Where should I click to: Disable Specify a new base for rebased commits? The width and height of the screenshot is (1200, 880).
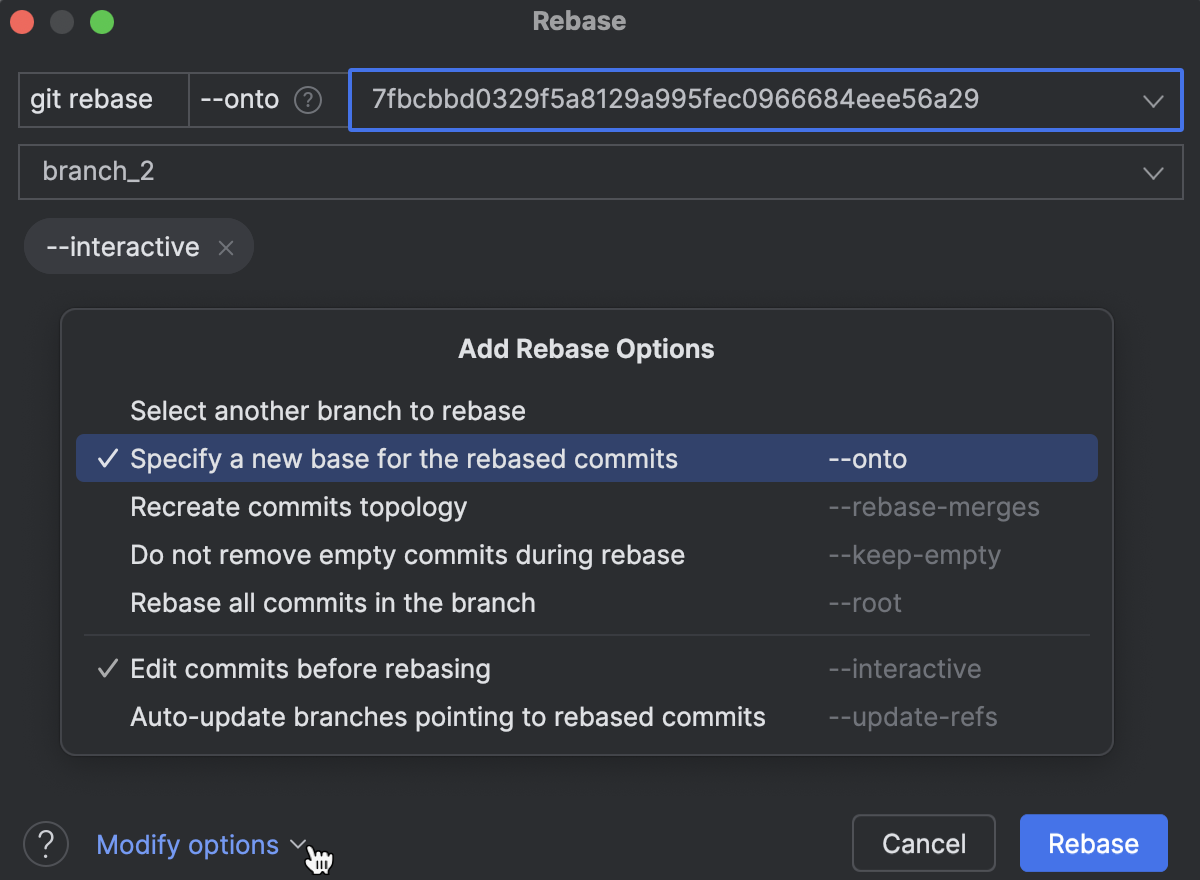coord(404,458)
